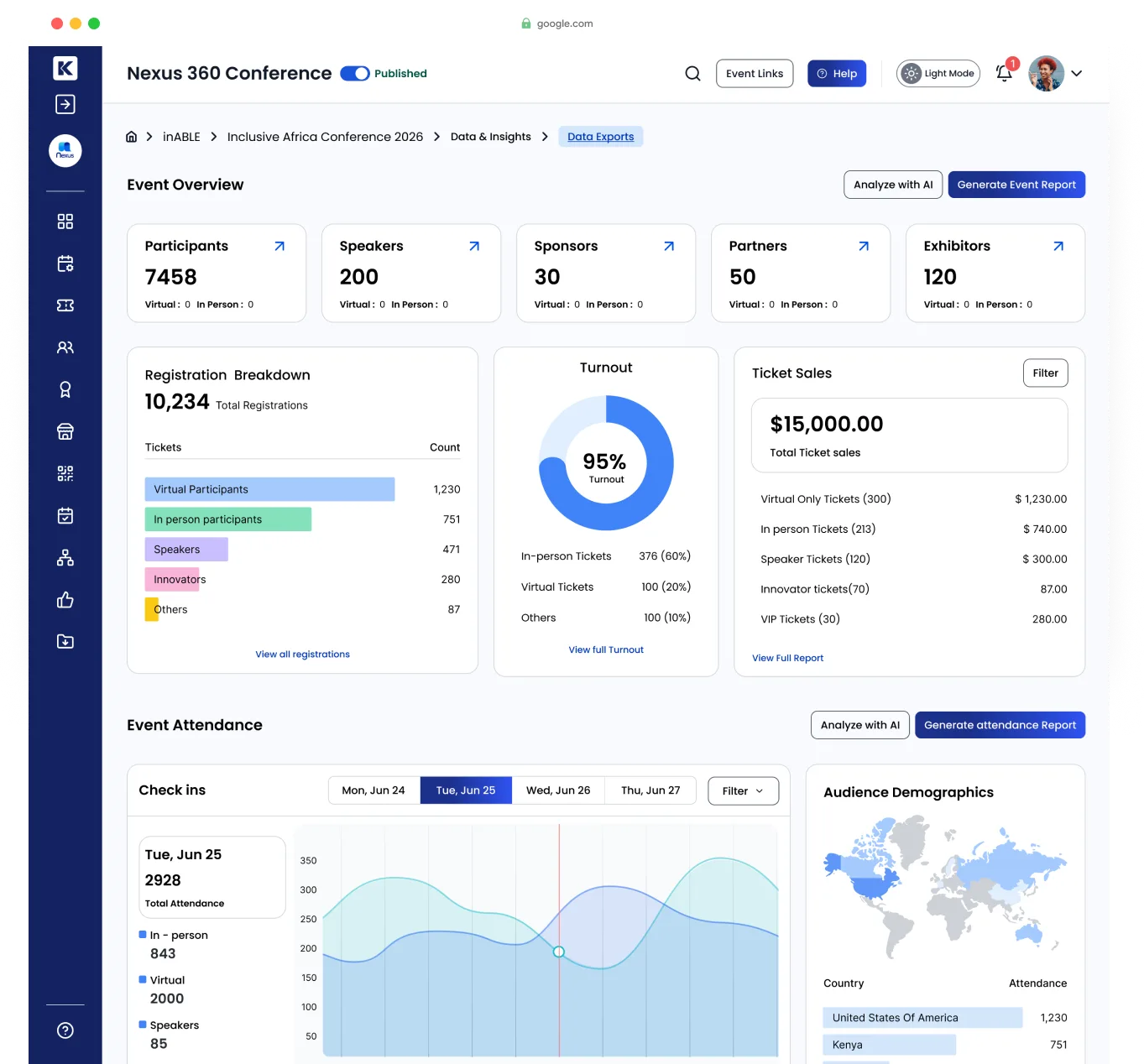This screenshot has height=1064, width=1144.
Task: Go to Inclusive Africa Conference 2026 breadcrumb
Action: [325, 137]
